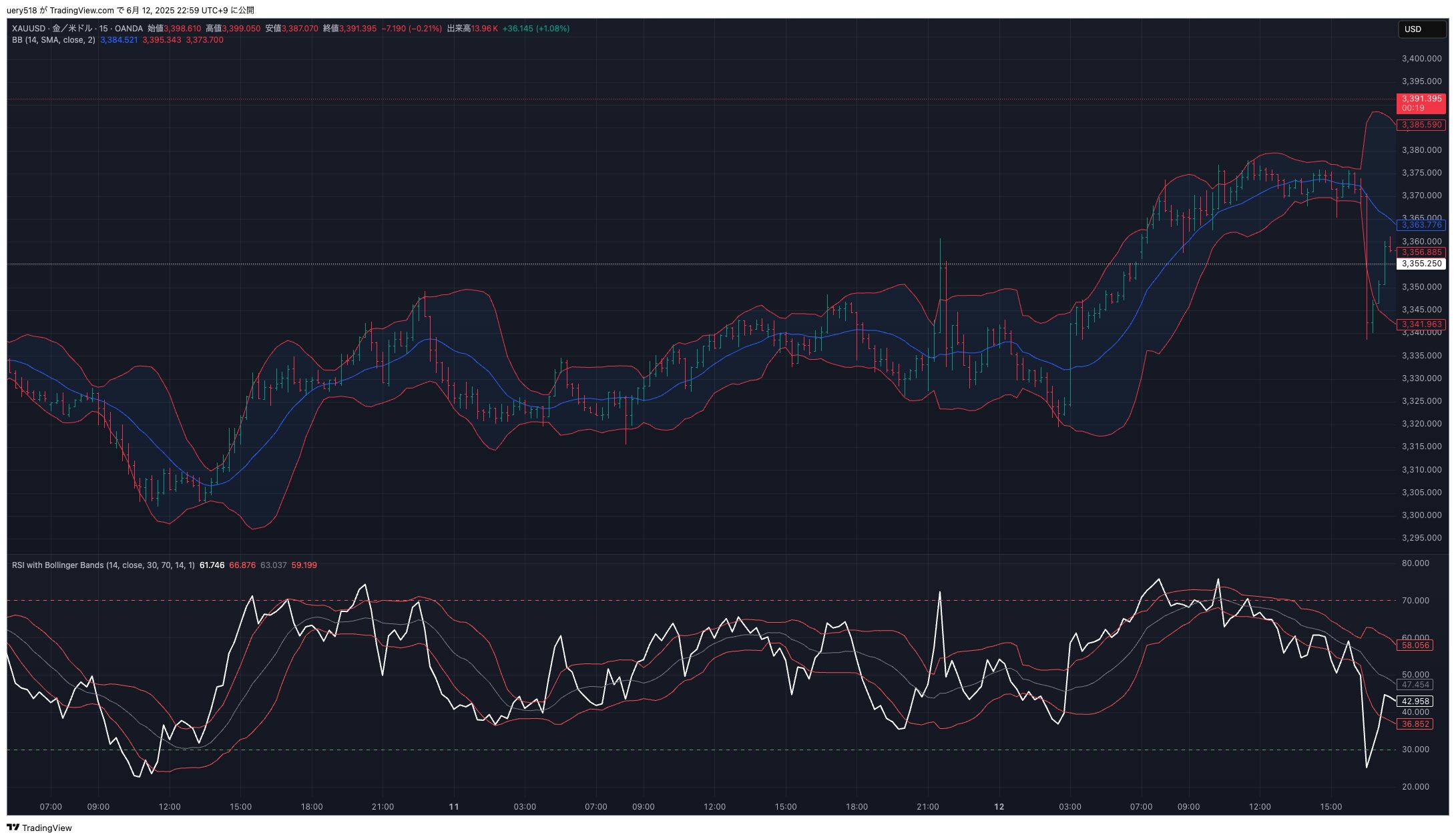Click the 21:00 label before date 11
Screen dimensions: 1456x839
[383, 807]
